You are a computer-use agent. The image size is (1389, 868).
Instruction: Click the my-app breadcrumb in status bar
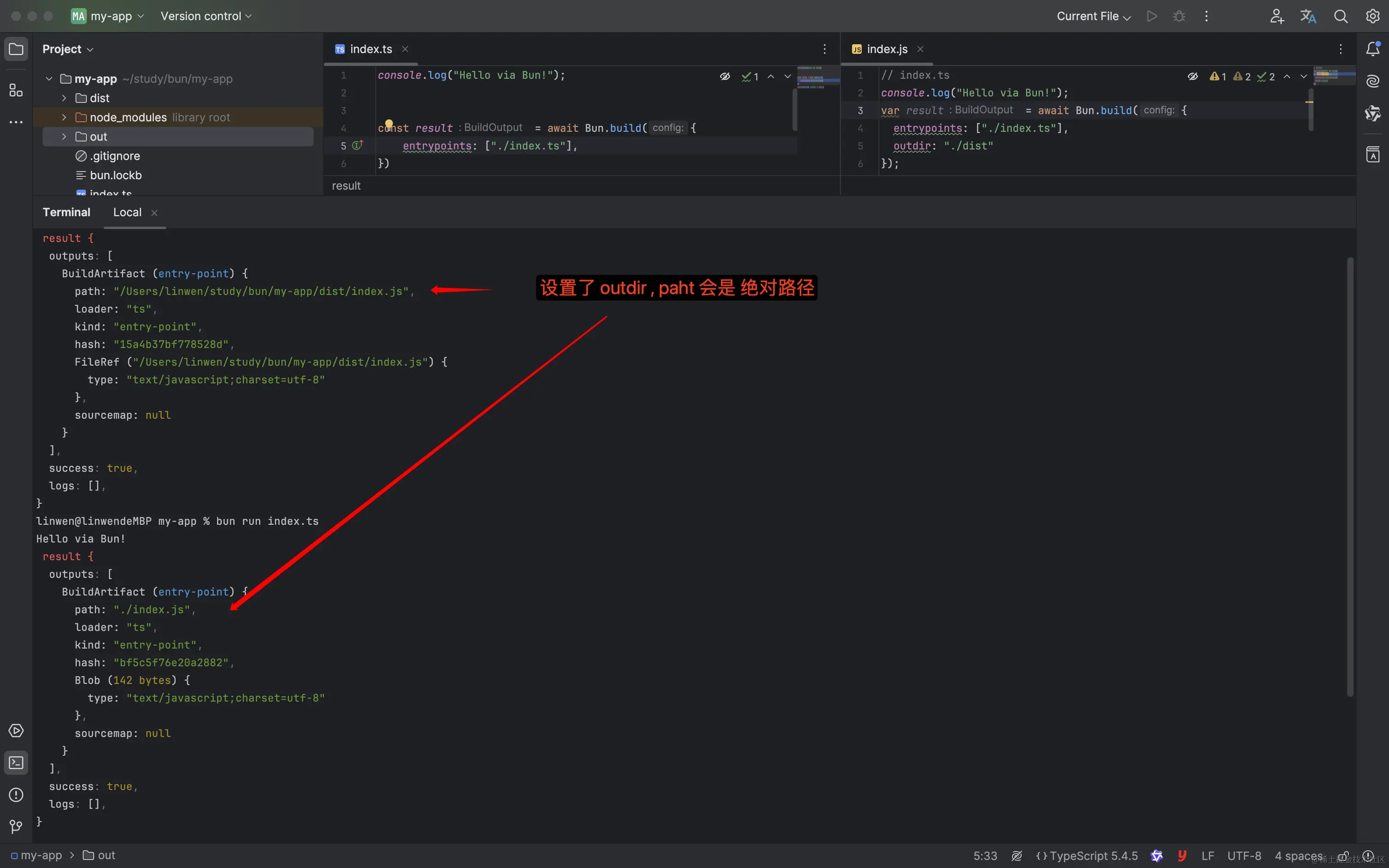(x=36, y=855)
